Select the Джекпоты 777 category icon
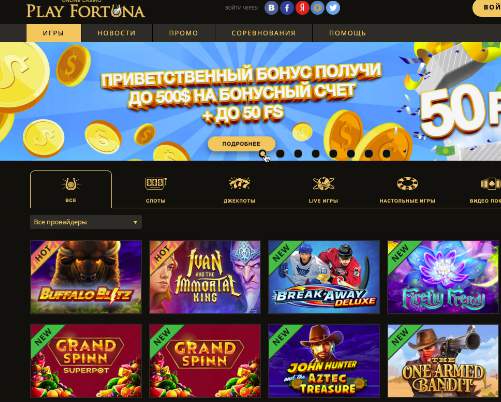The image size is (501, 402). [239, 184]
